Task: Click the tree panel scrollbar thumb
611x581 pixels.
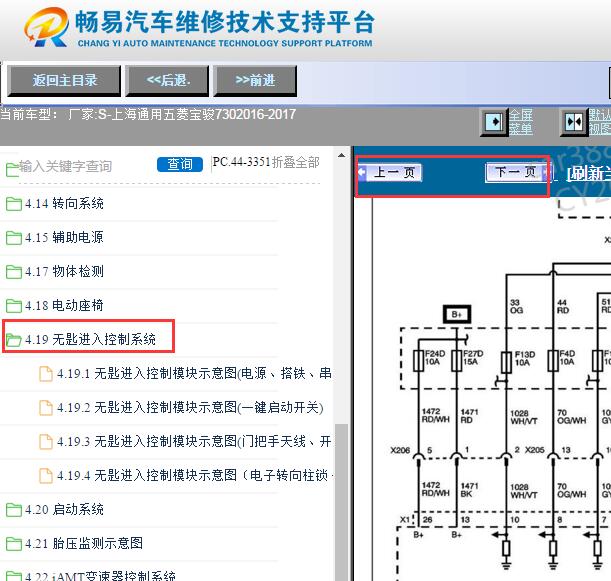Action: click(341, 502)
